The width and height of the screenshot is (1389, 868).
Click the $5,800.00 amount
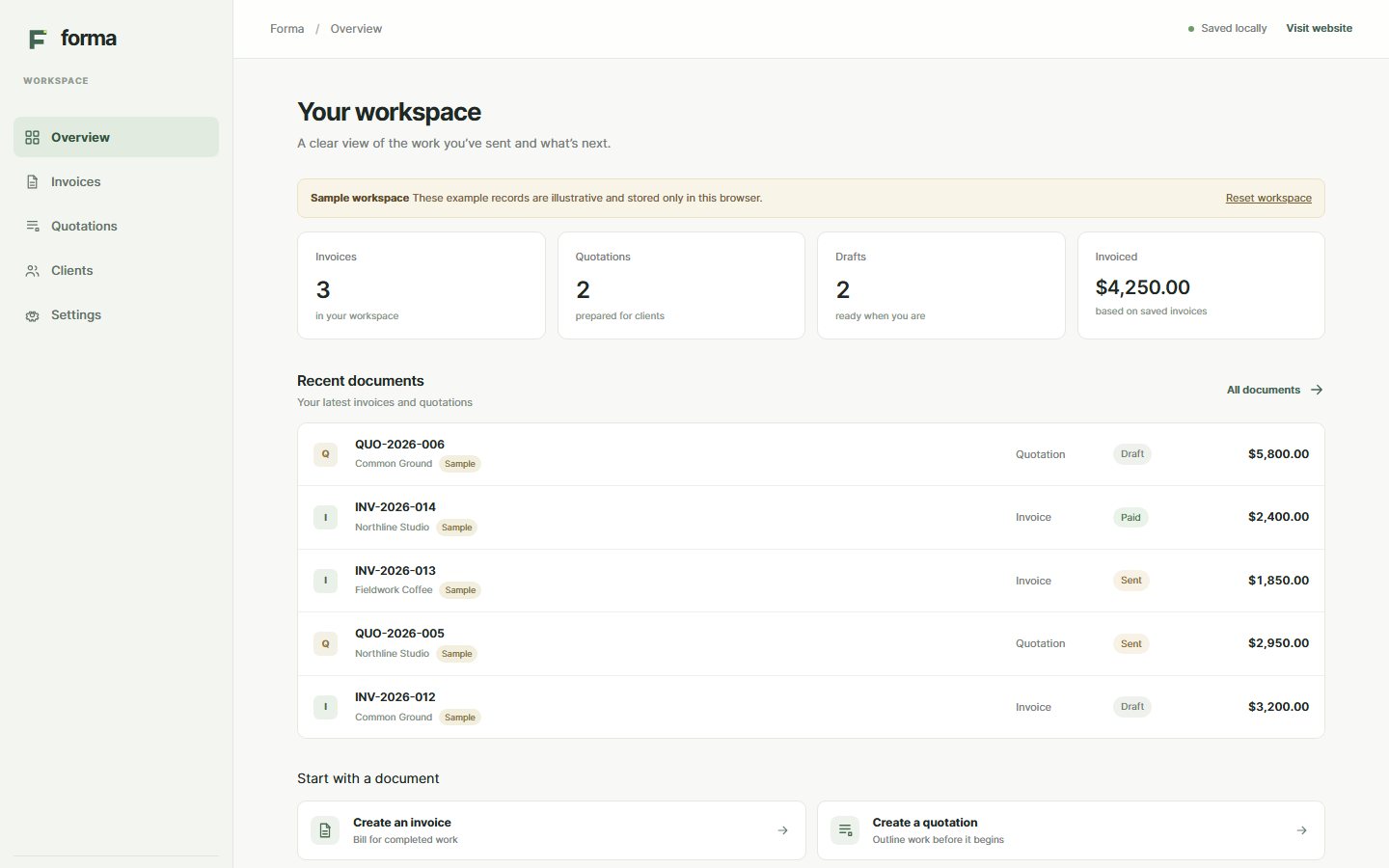1278,454
